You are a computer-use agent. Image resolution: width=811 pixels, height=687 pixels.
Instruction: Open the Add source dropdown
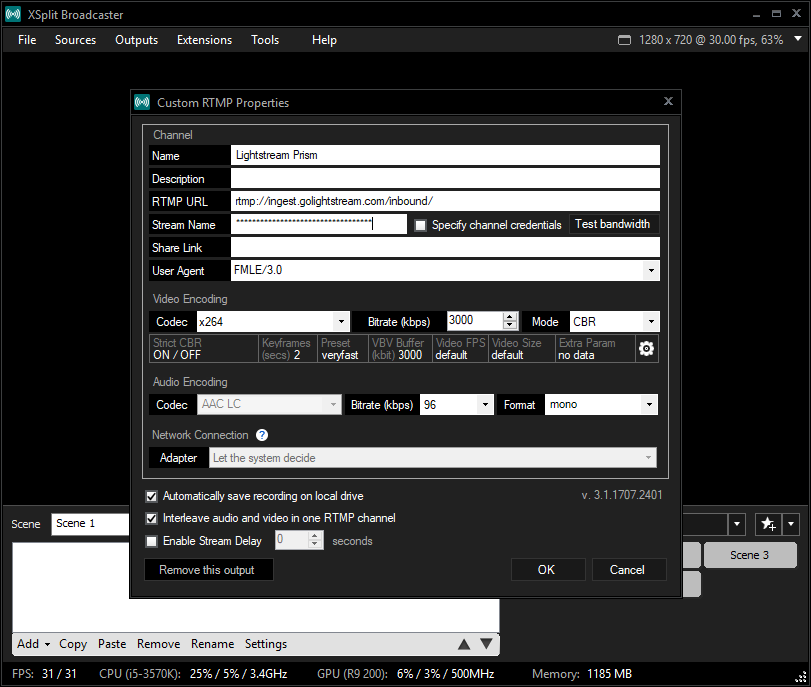(x=34, y=644)
